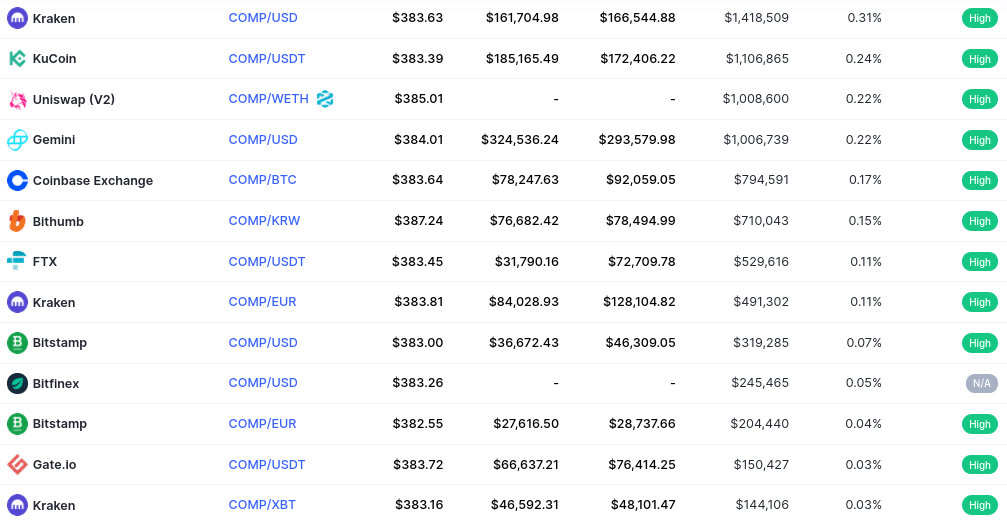Click the Coinbase Exchange logo
Viewport: 1007px width, 525px height.
[17, 181]
